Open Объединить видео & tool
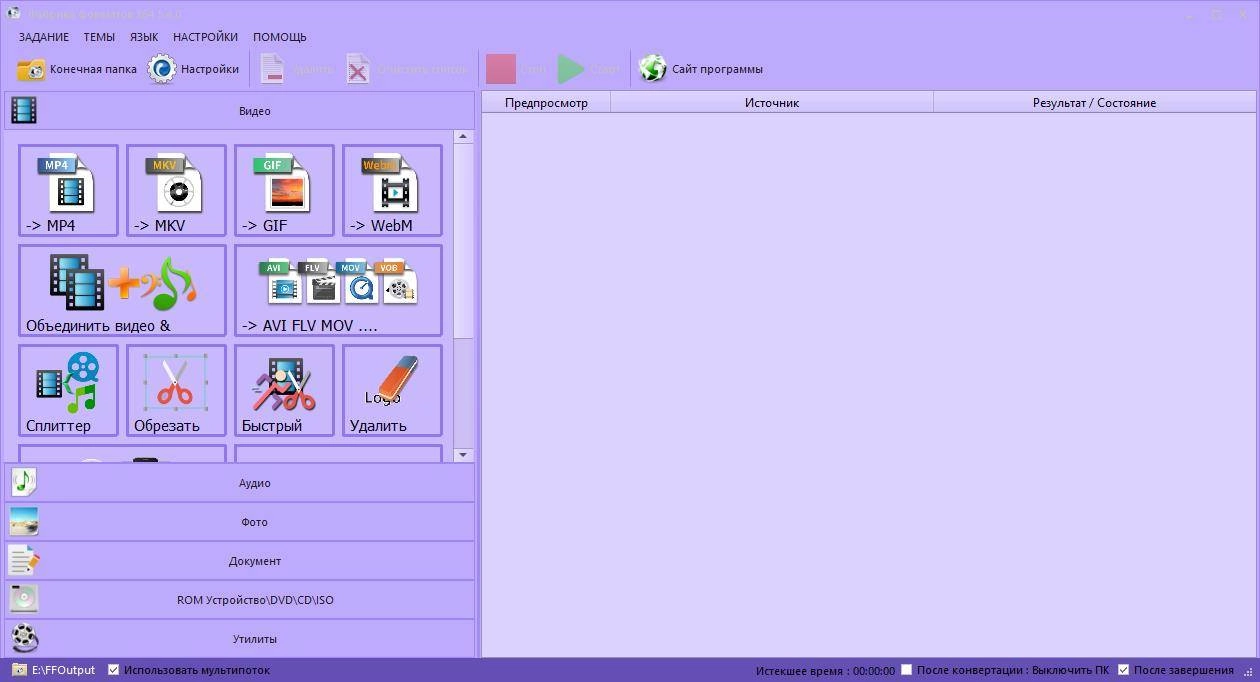 pos(122,290)
